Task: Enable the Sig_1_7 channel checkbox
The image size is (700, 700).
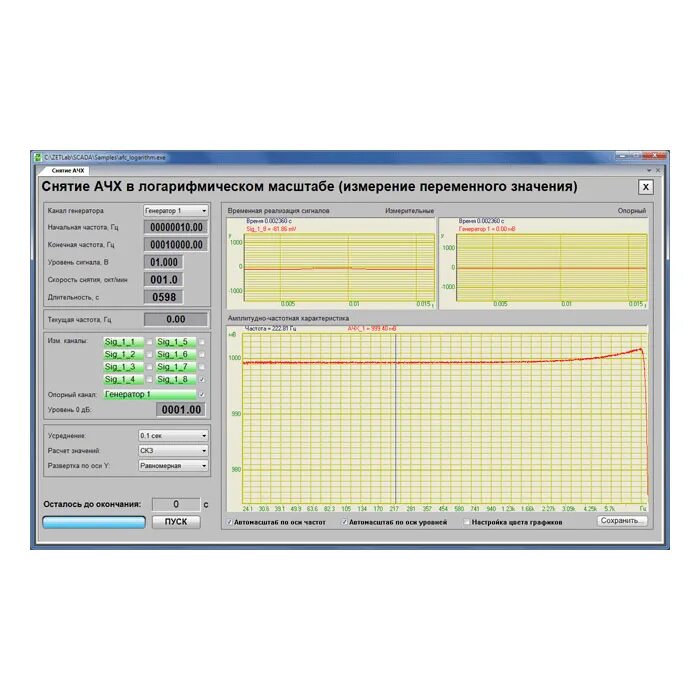Action: pyautogui.click(x=202, y=367)
